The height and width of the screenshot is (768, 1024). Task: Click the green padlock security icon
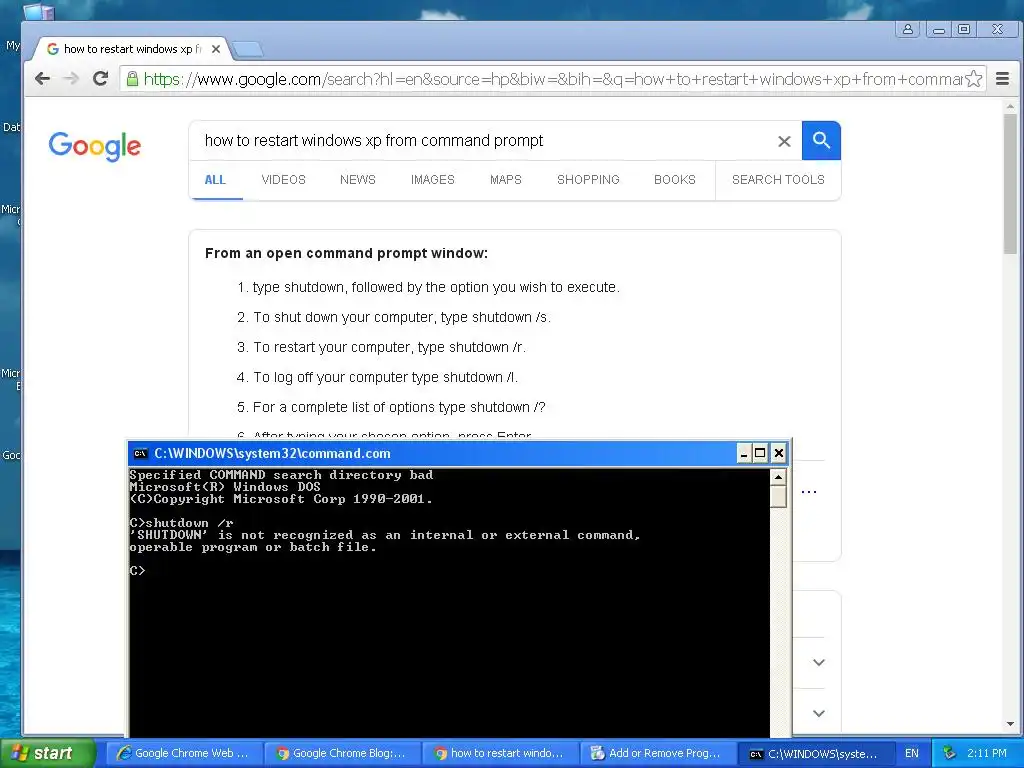coord(132,79)
